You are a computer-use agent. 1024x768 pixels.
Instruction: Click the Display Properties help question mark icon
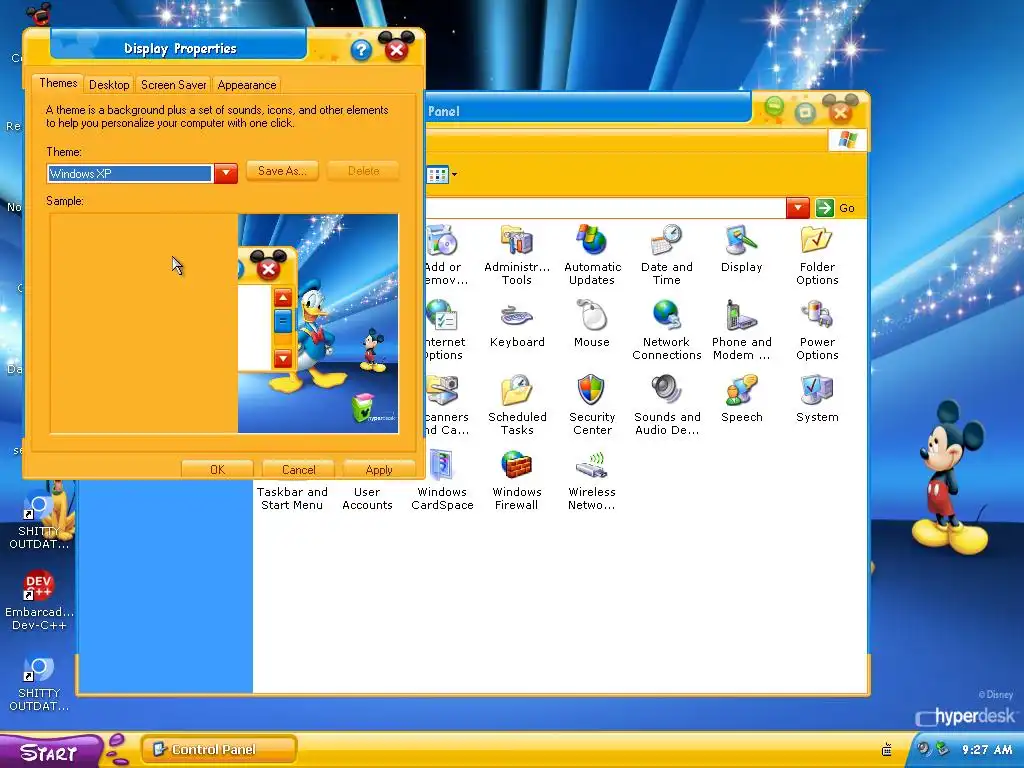click(360, 50)
